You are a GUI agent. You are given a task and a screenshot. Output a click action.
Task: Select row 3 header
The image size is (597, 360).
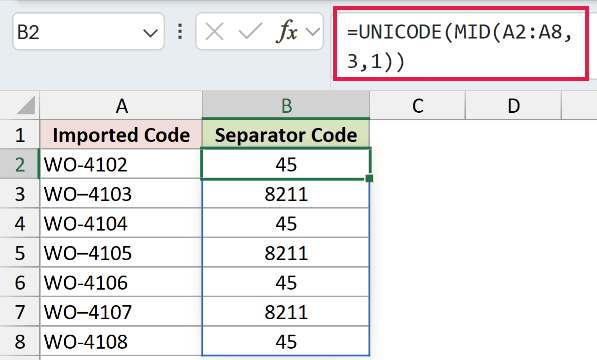(20, 194)
